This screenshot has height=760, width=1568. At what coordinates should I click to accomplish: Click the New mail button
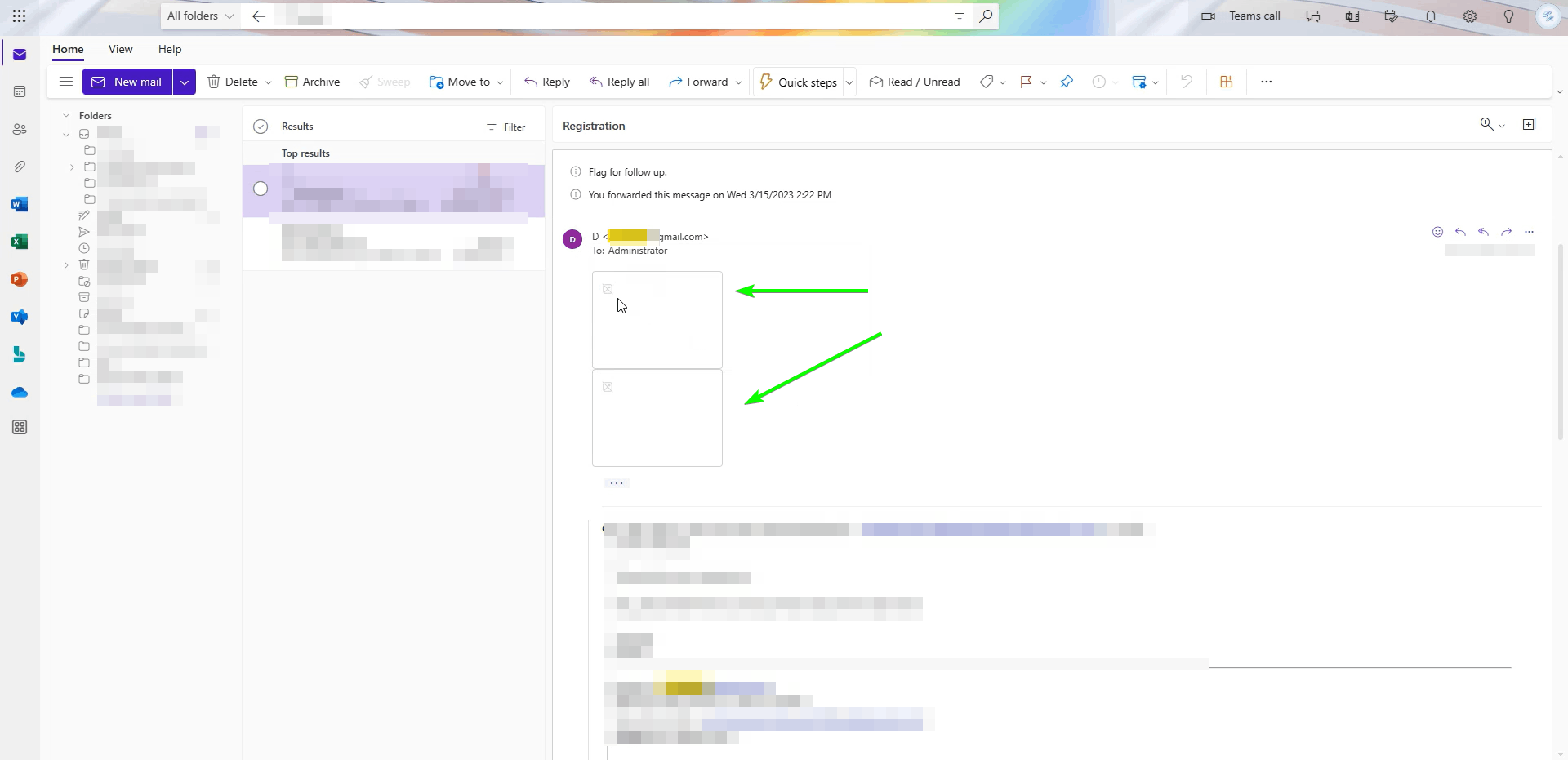[x=127, y=82]
